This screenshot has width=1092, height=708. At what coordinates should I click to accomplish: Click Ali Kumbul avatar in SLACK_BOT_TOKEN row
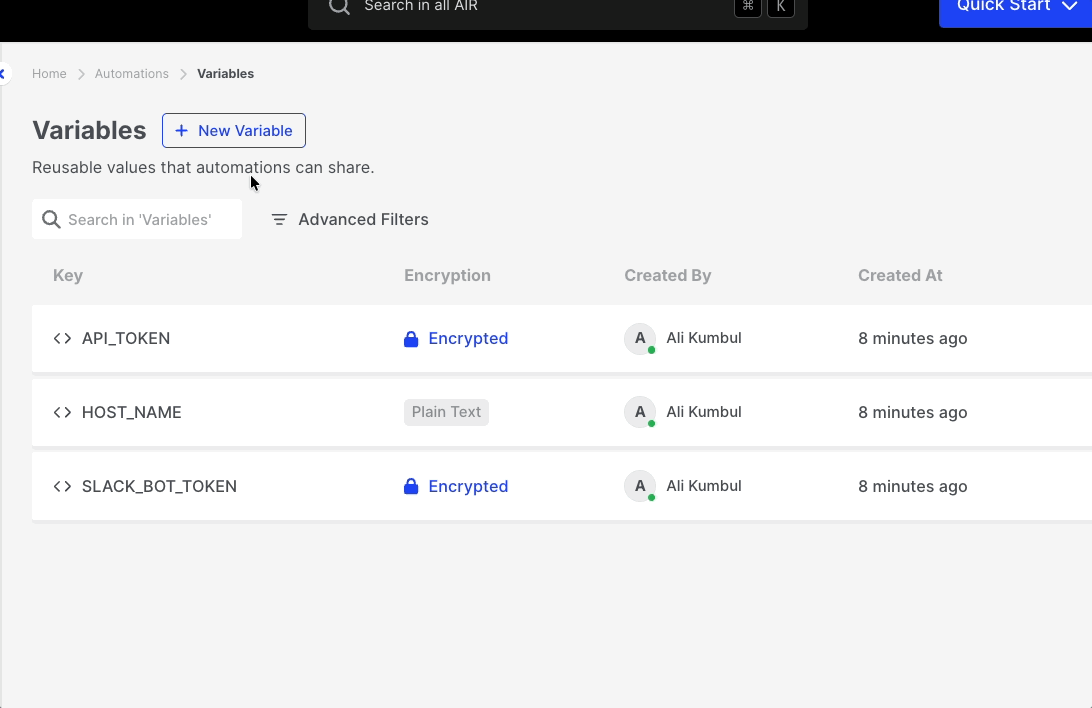click(640, 486)
